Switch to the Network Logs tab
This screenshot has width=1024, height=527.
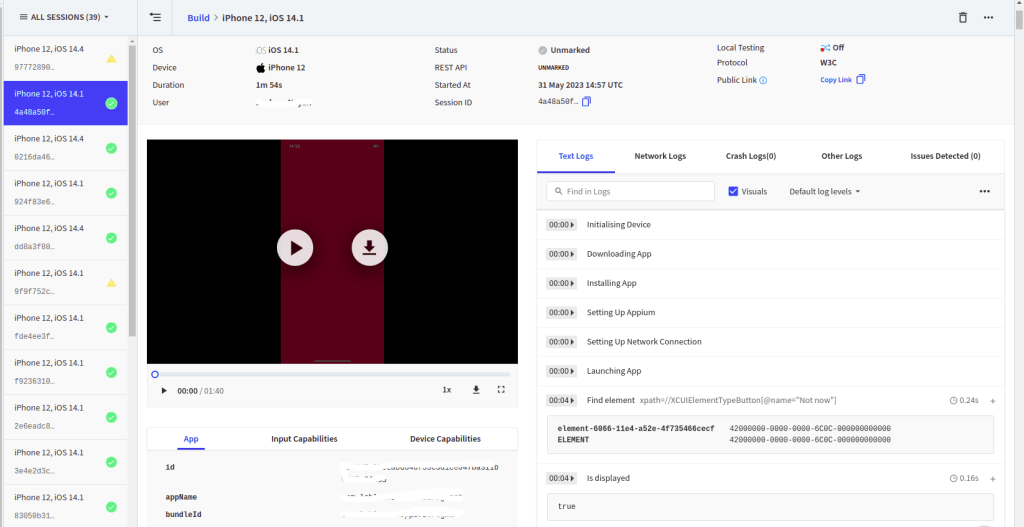coord(659,156)
